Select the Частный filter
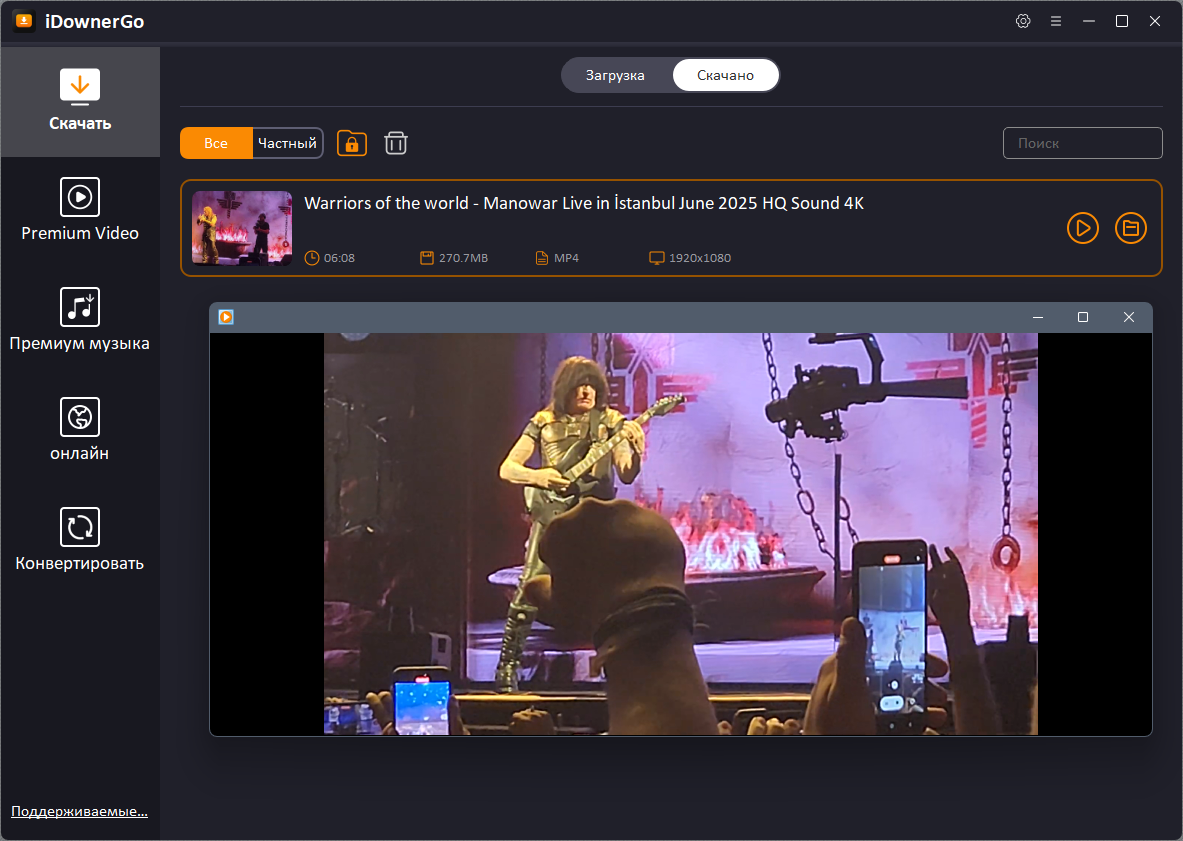This screenshot has height=841, width=1183. point(287,143)
